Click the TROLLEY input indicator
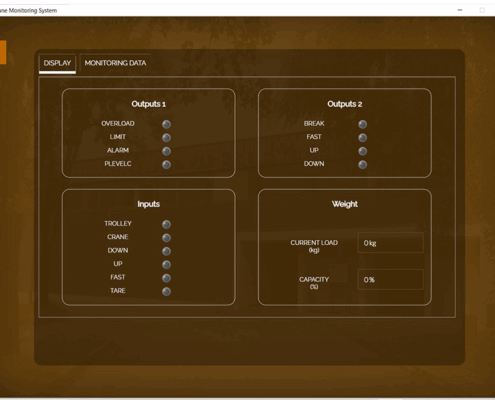Screen dimensions: 495x400 [166, 224]
